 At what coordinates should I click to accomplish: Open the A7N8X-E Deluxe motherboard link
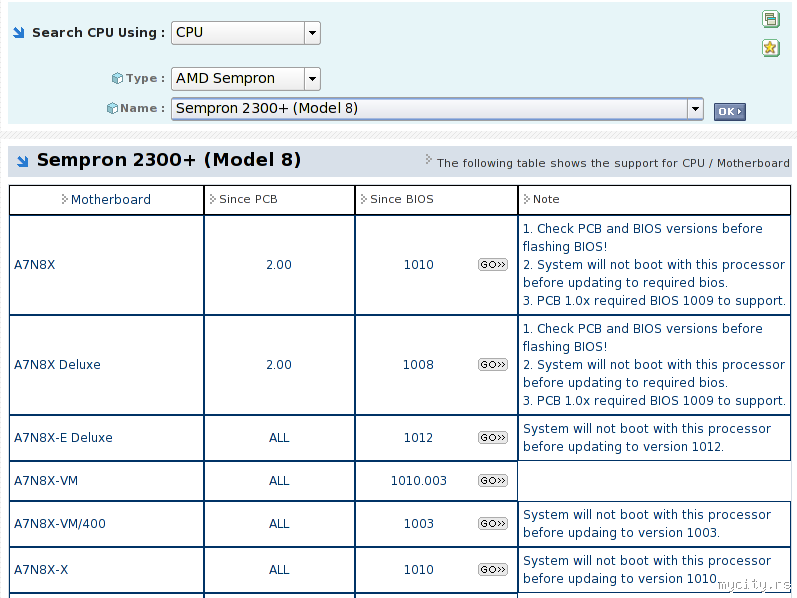point(63,437)
